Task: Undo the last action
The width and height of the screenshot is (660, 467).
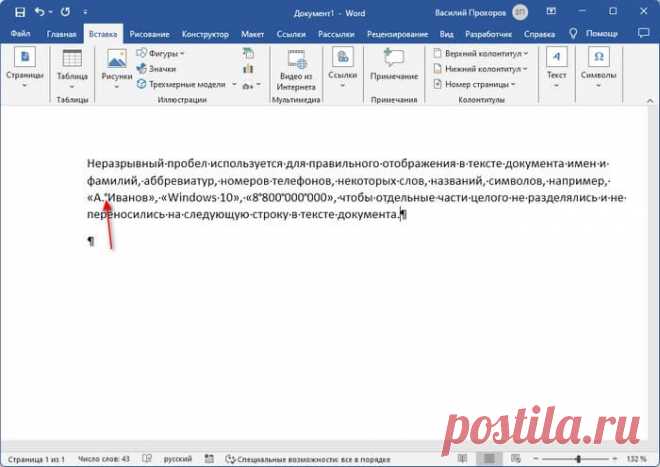Action: (40, 12)
